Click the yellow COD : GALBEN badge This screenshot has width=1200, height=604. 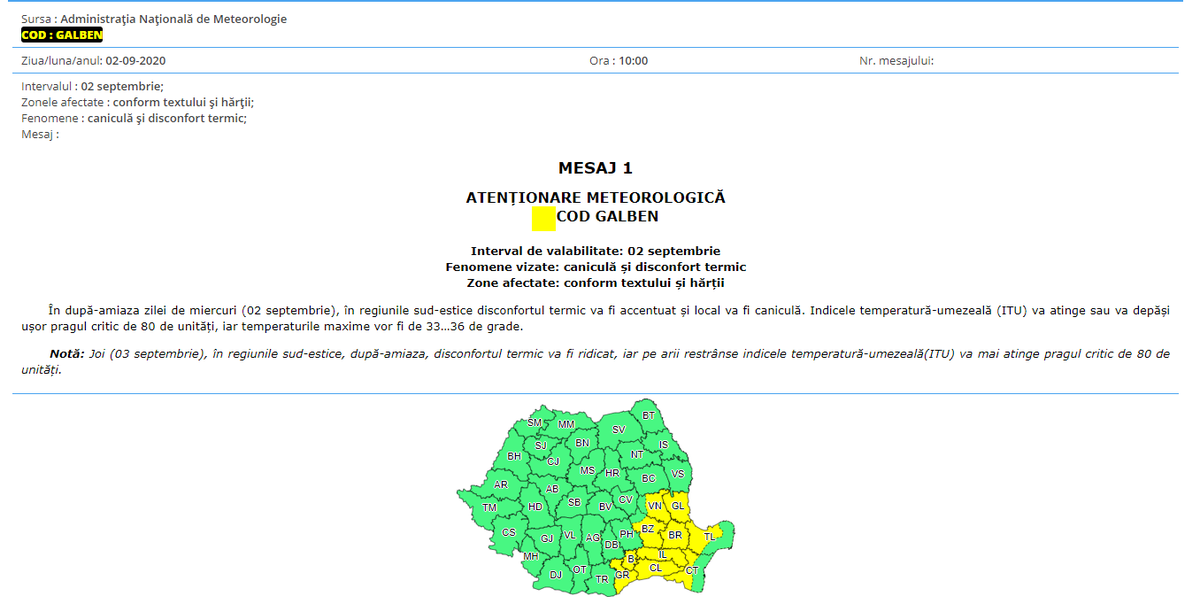coord(62,35)
